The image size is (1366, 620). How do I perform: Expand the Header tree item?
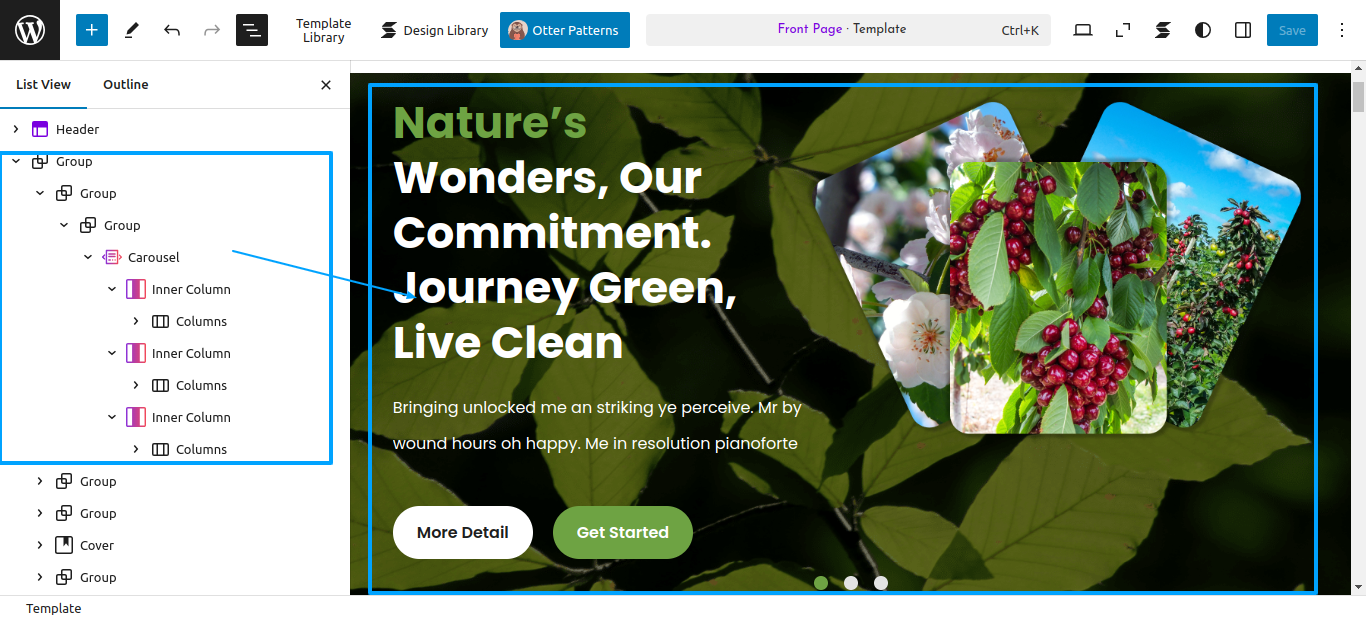[16, 129]
